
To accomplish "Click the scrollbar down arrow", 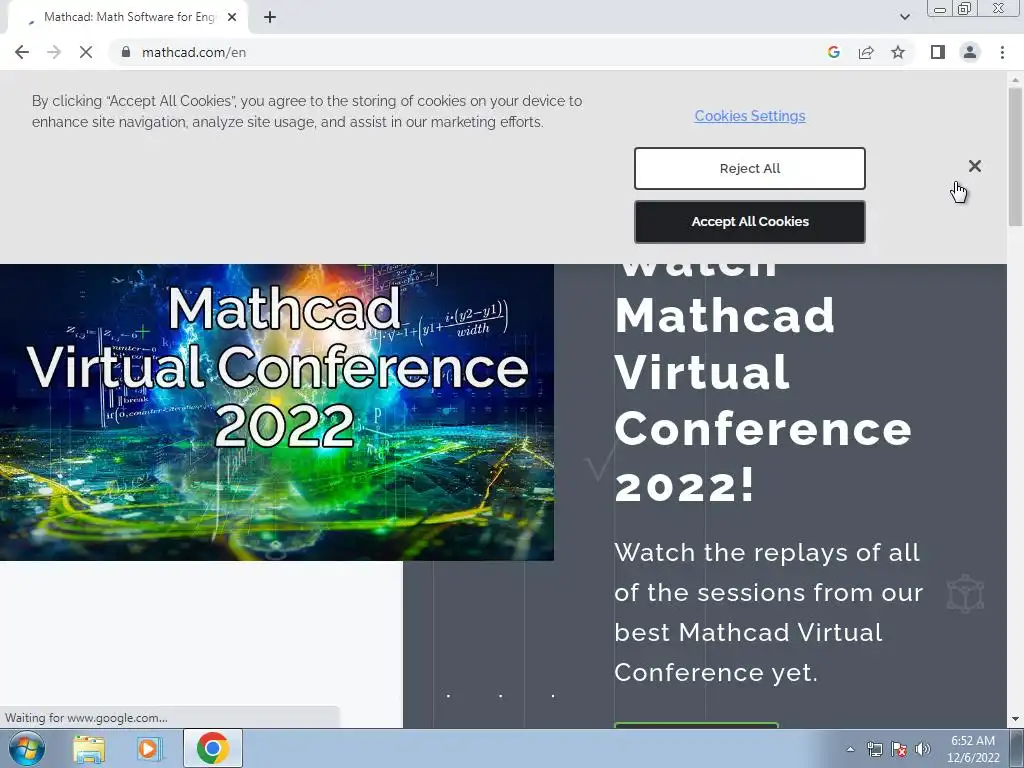I will 1015,719.
